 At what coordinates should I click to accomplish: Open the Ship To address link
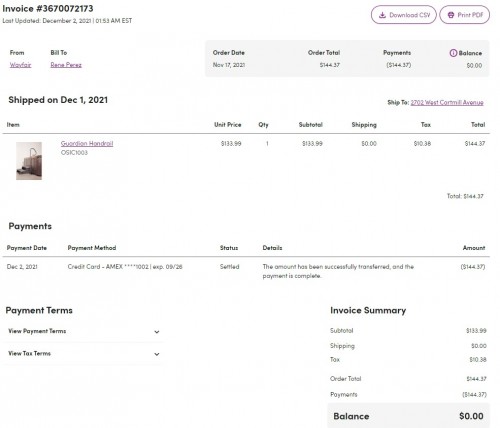(447, 102)
